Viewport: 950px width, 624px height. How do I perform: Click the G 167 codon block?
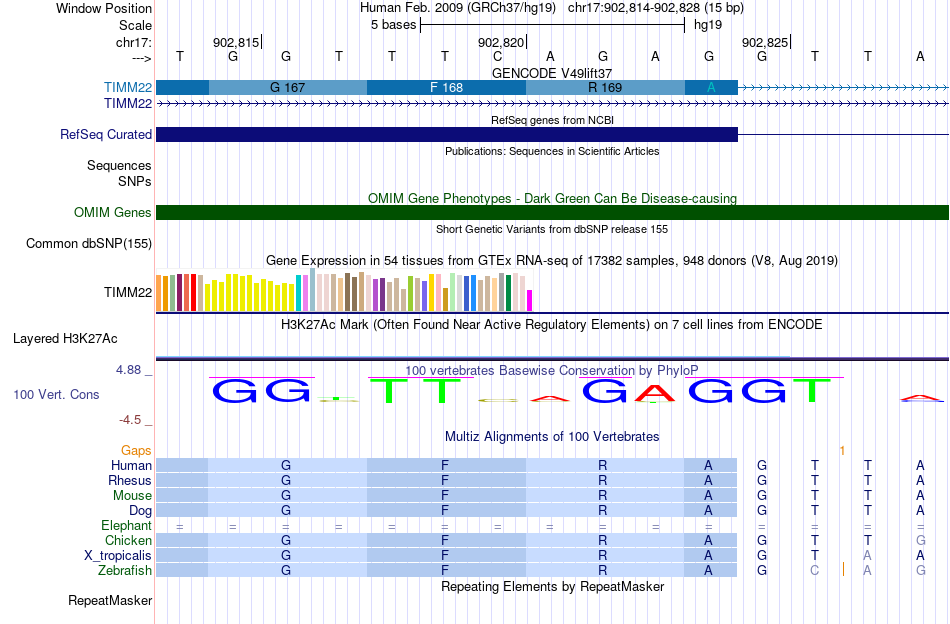click(287, 87)
